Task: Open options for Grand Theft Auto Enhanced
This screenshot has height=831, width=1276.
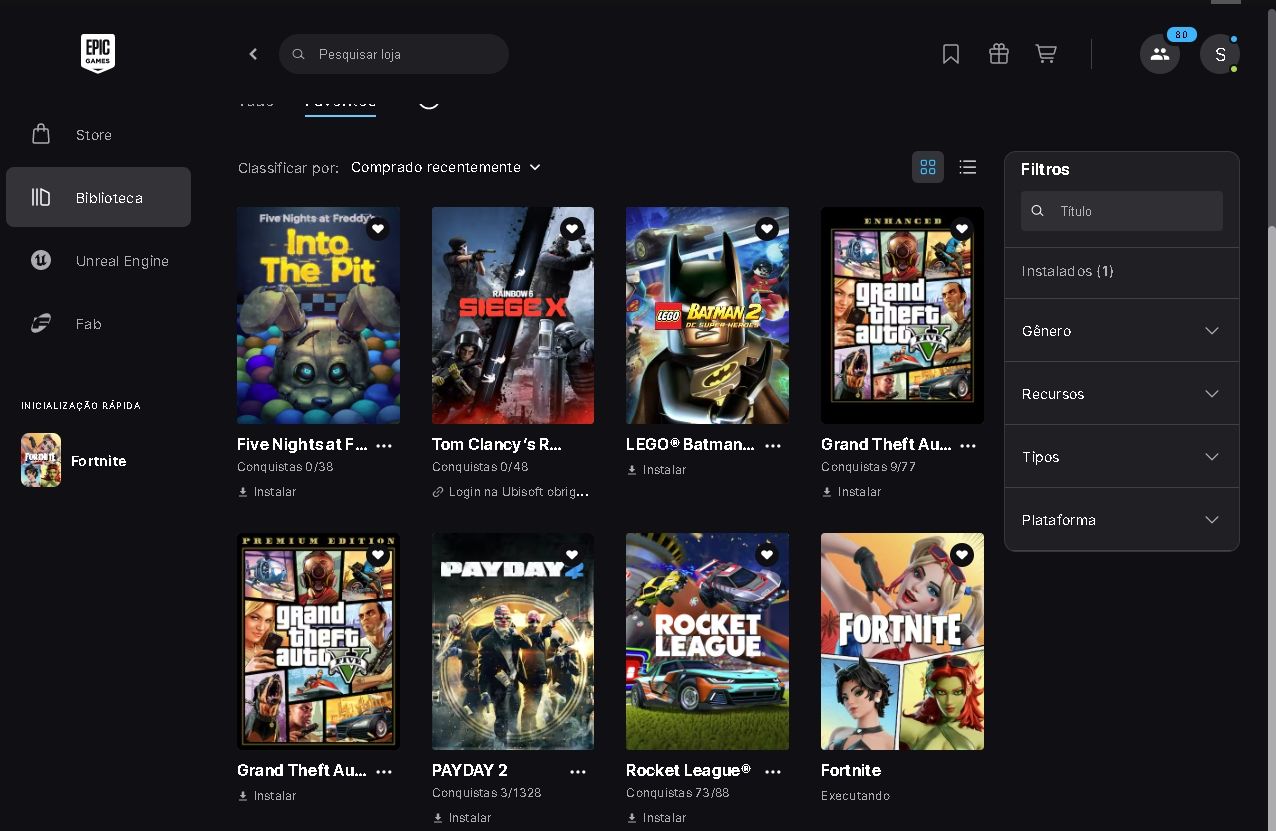Action: pos(968,445)
